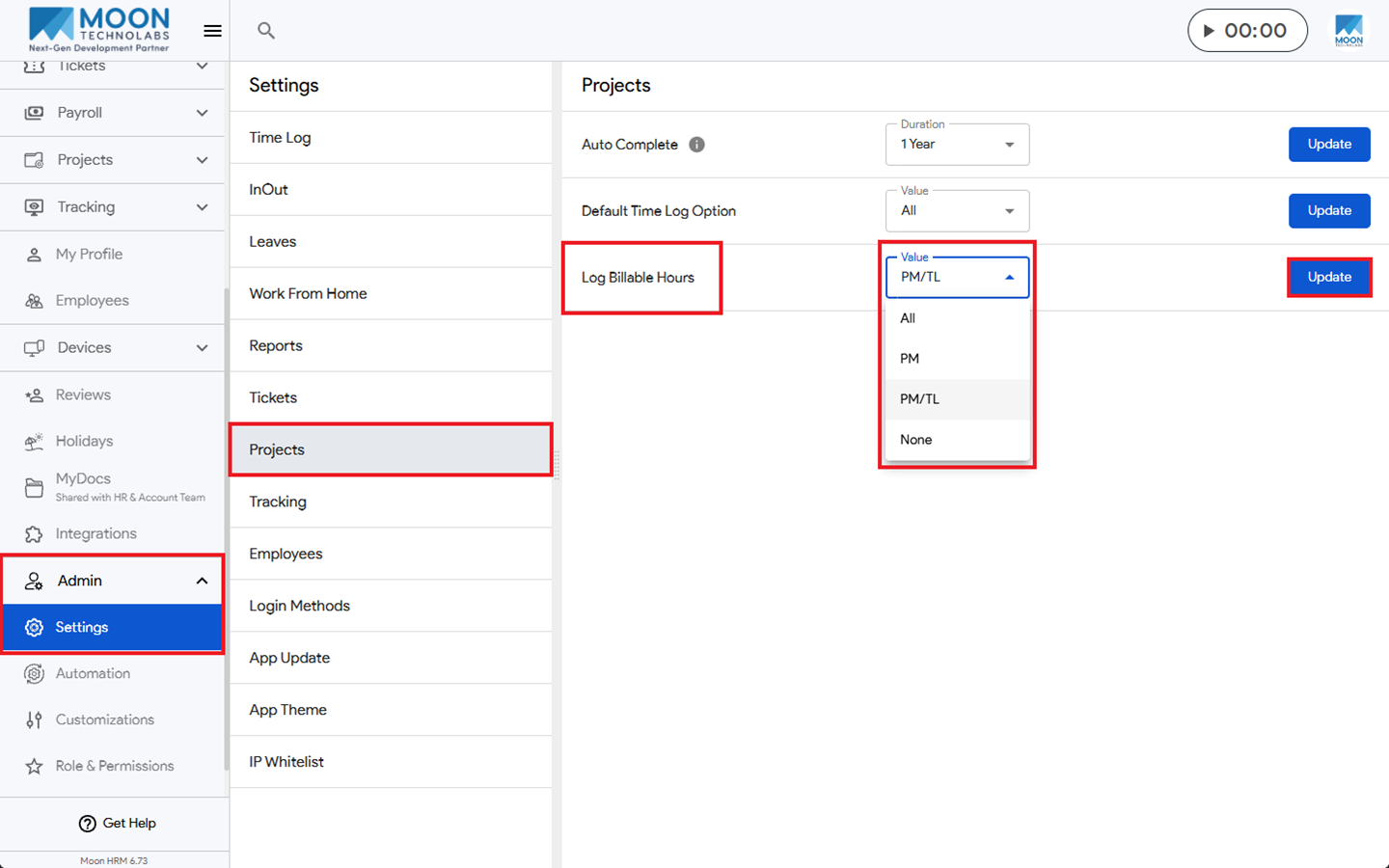The height and width of the screenshot is (868, 1389).
Task: Open Reports settings
Action: 391,346
